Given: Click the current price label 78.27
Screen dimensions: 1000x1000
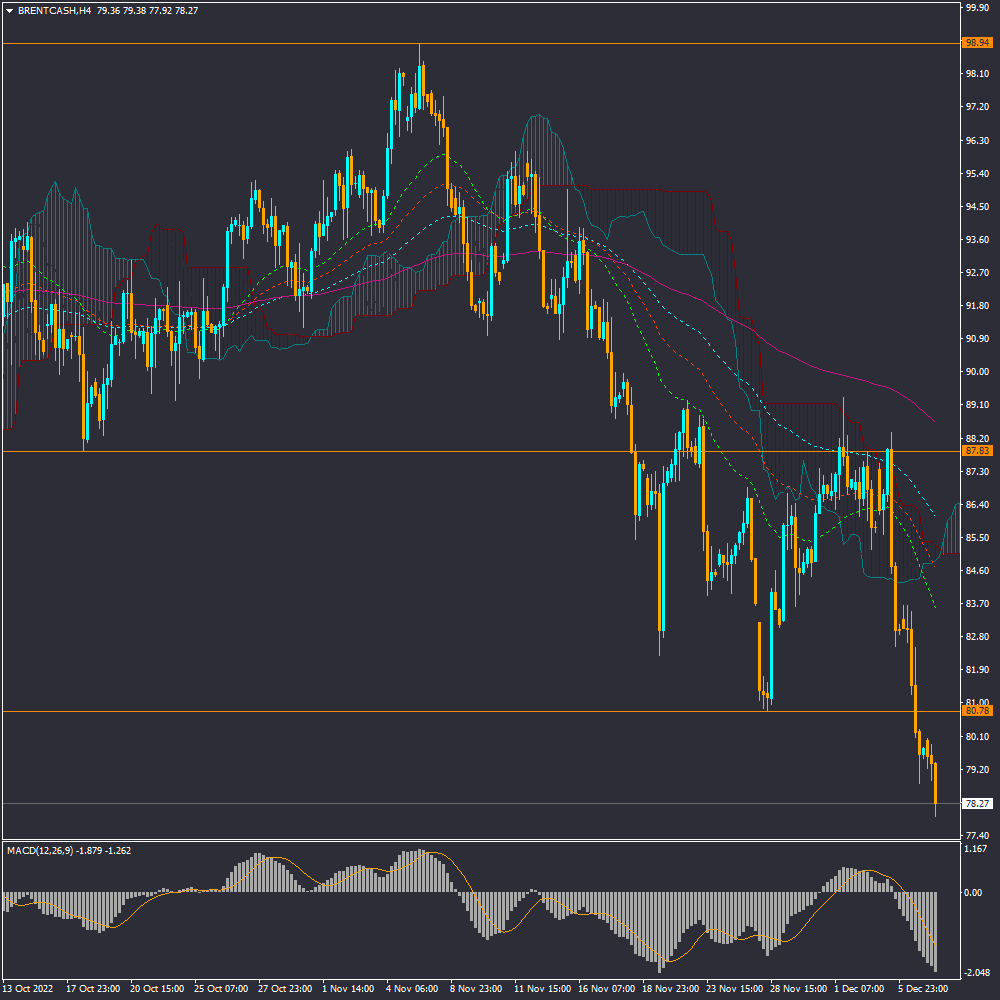Looking at the screenshot, I should [x=976, y=803].
